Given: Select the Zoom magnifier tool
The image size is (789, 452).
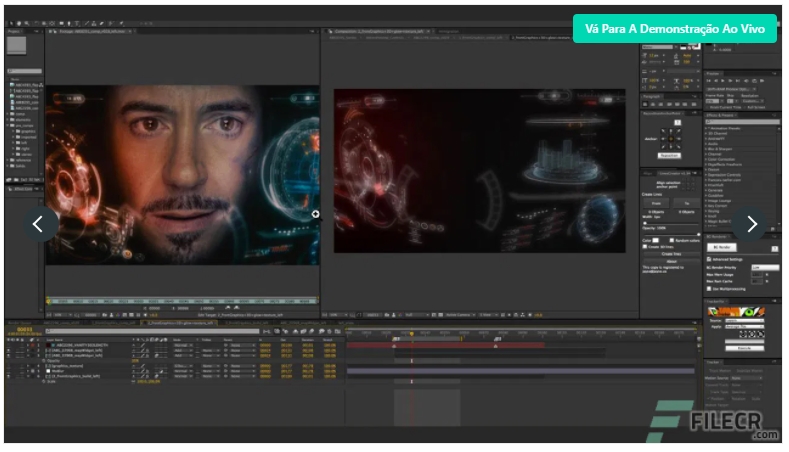Looking at the screenshot, I should 27,24.
